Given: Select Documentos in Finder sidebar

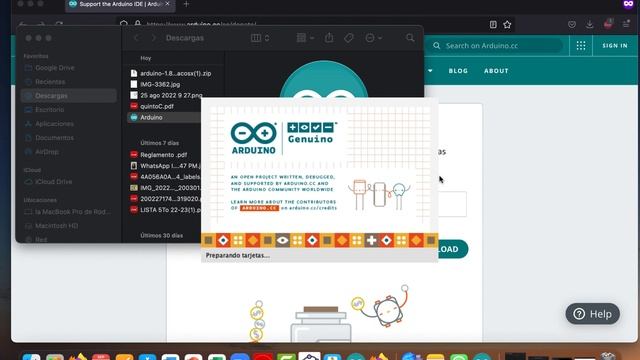Looking at the screenshot, I should point(68,138).
